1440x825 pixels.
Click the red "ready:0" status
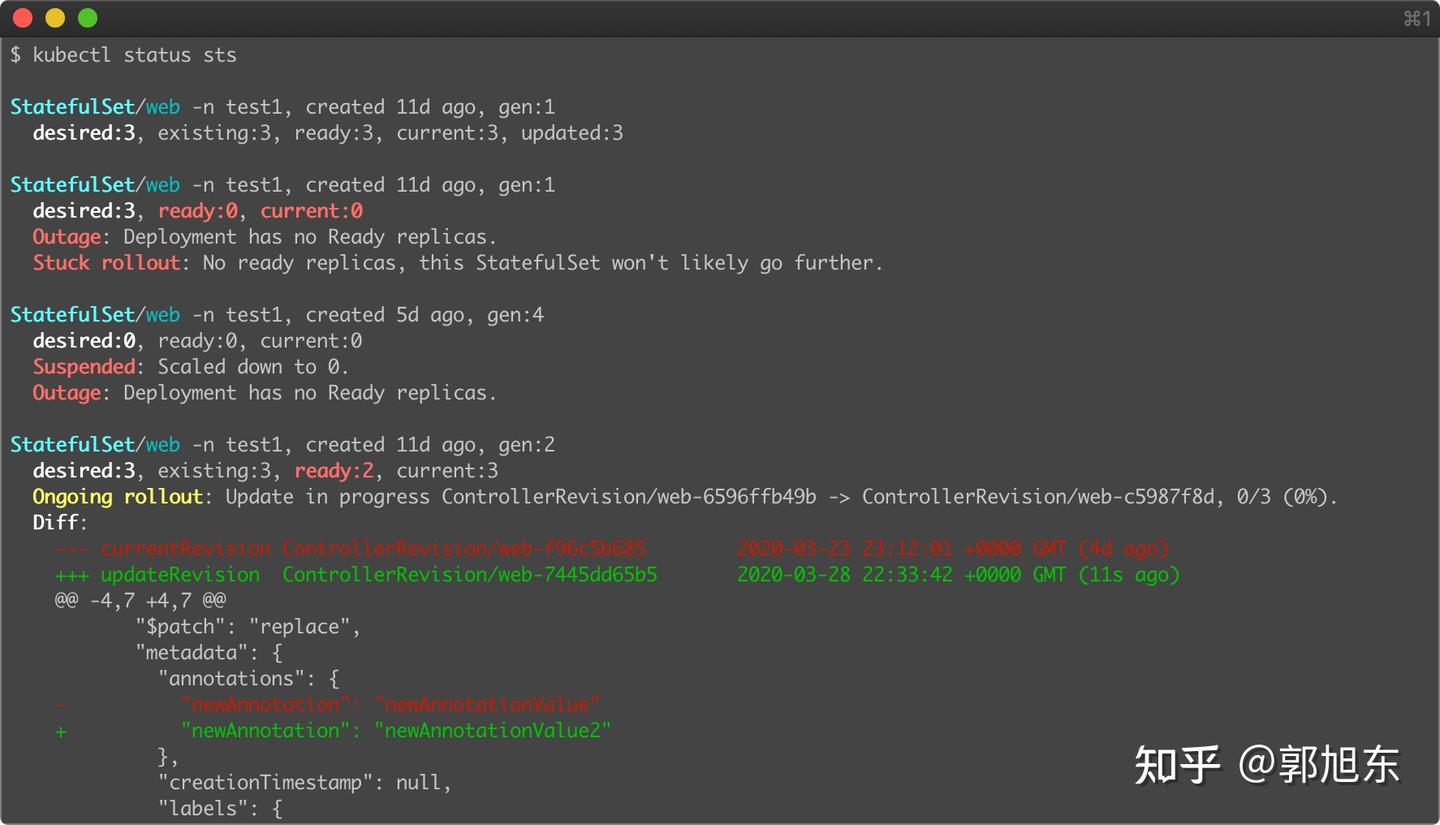(198, 211)
